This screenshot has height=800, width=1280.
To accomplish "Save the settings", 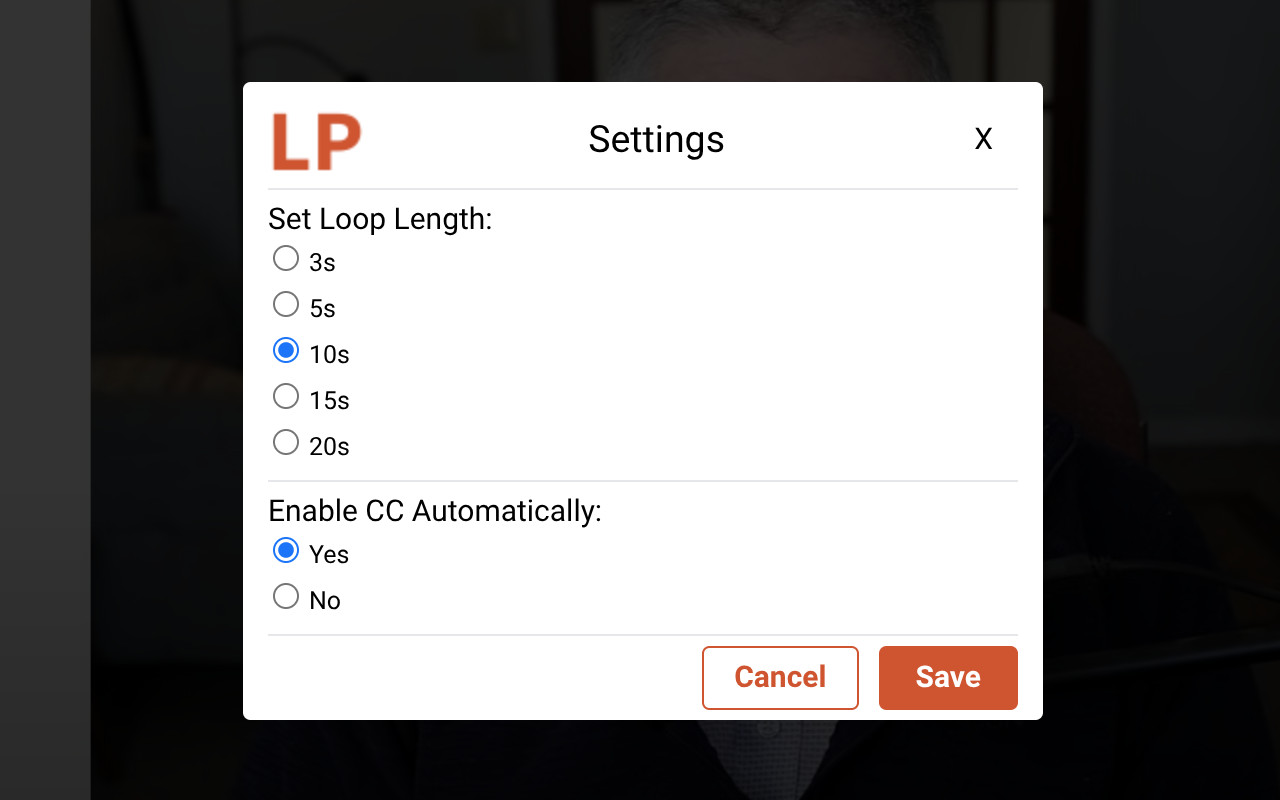I will pyautogui.click(x=948, y=678).
